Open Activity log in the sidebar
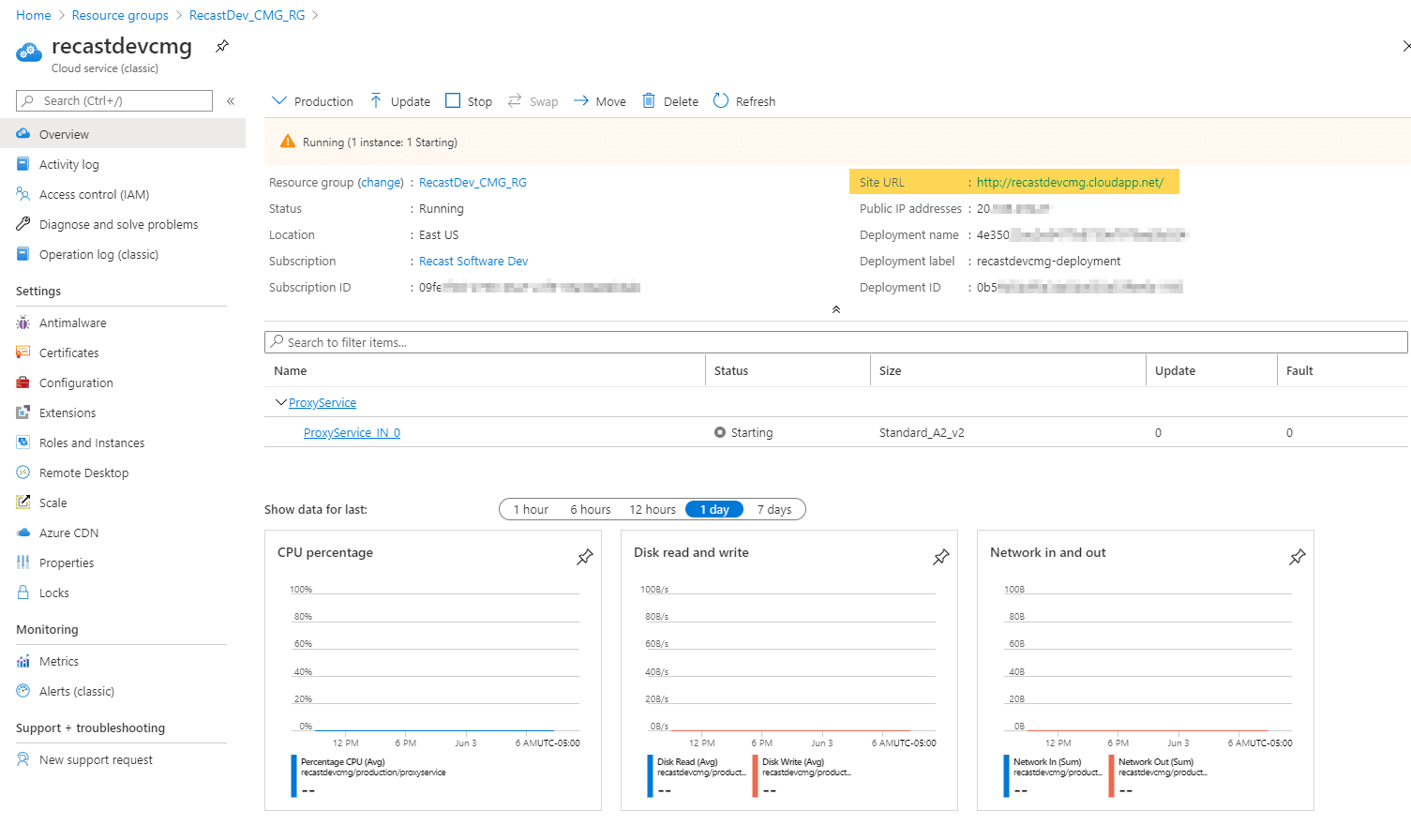Image resolution: width=1411 pixels, height=840 pixels. 68,165
